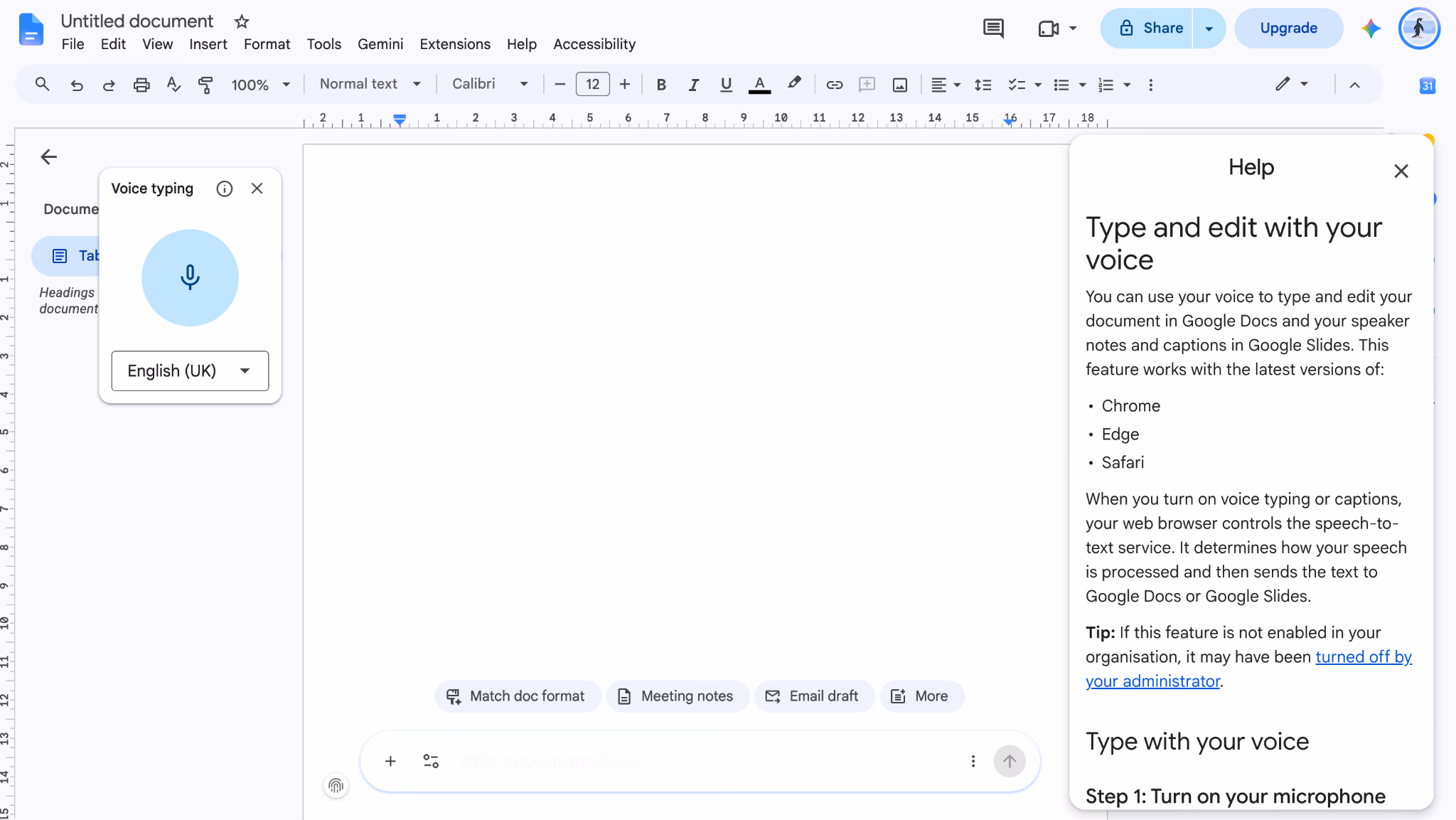Open the Format menu
The image size is (1456, 820).
tap(267, 44)
